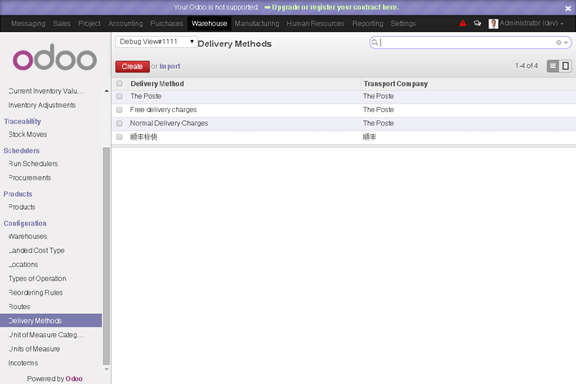Open the Purchases menu
The image size is (576, 384).
point(166,24)
